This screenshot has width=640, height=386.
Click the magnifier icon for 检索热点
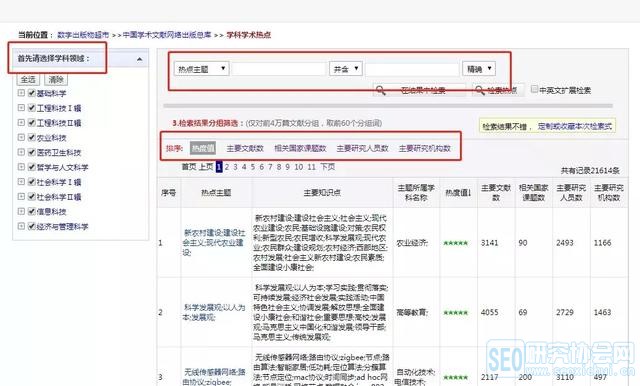(480, 90)
